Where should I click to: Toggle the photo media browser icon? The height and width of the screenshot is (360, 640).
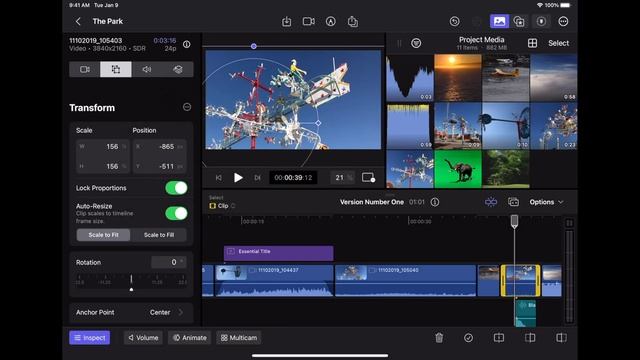[499, 21]
